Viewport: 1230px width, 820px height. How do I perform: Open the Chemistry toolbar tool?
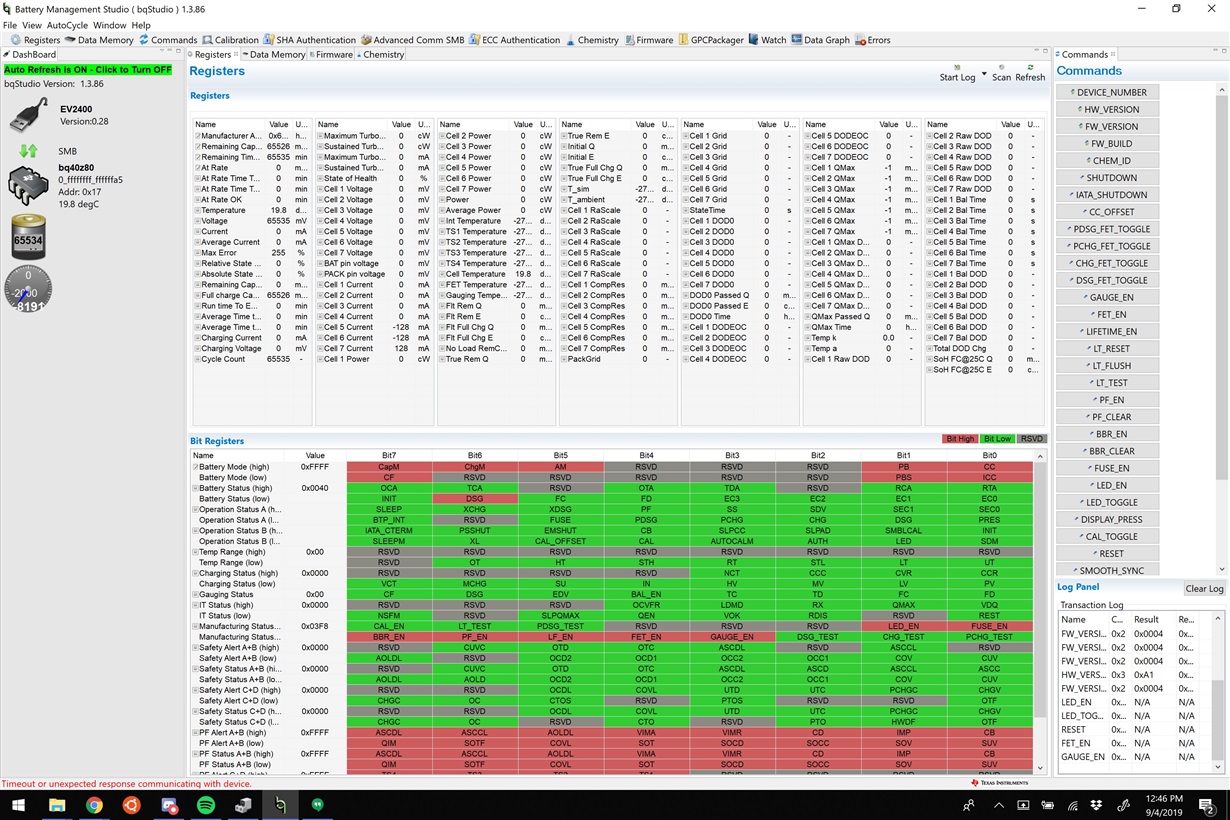click(x=592, y=40)
